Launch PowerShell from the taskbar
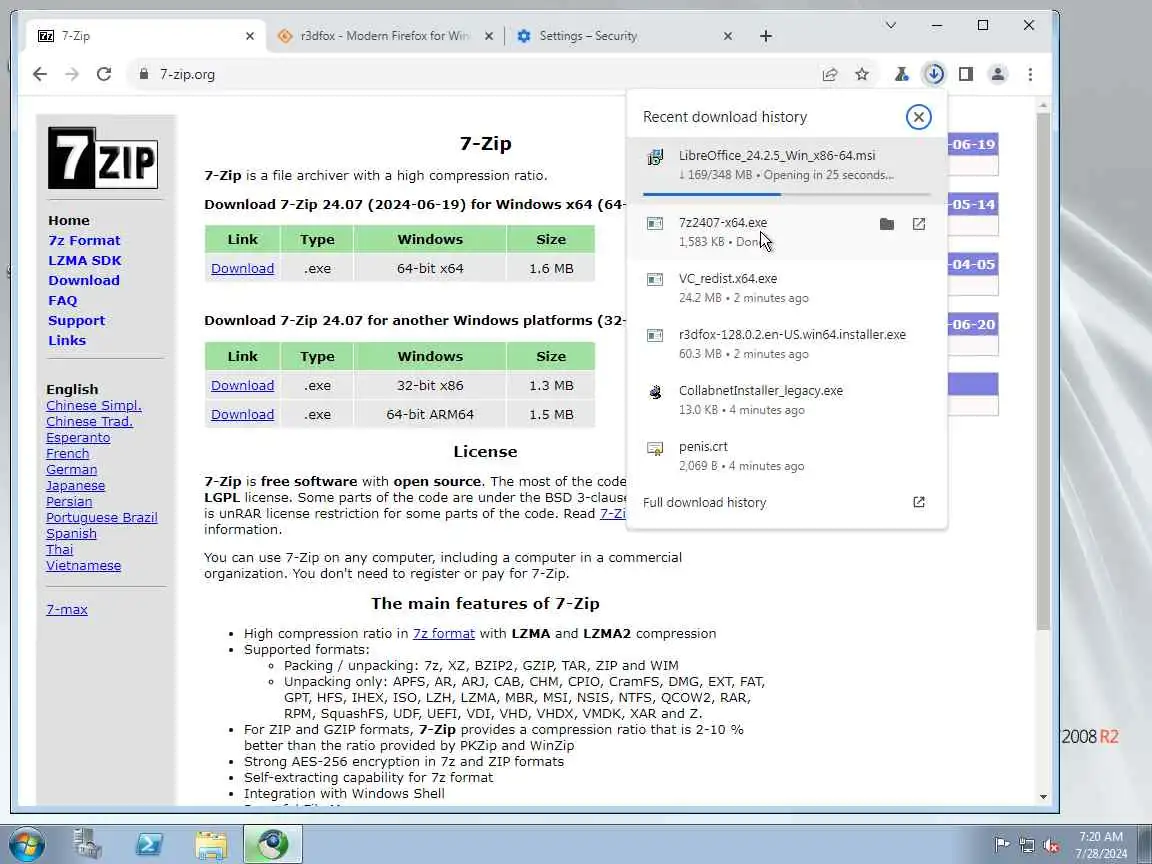Screen dimensions: 1152x864 coord(149,844)
